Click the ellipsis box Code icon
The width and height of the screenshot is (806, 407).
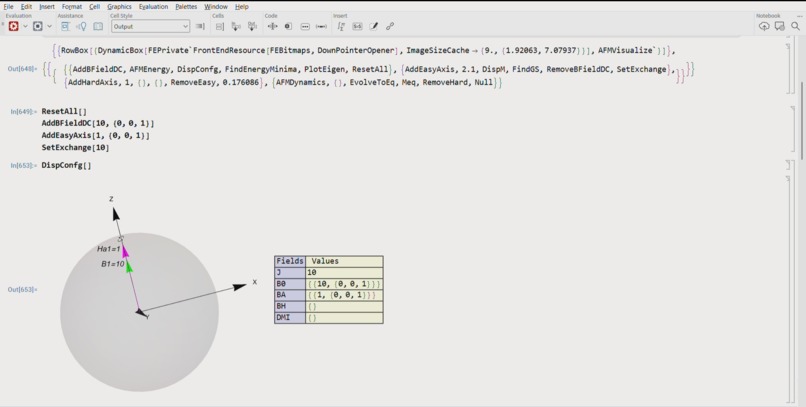point(305,26)
